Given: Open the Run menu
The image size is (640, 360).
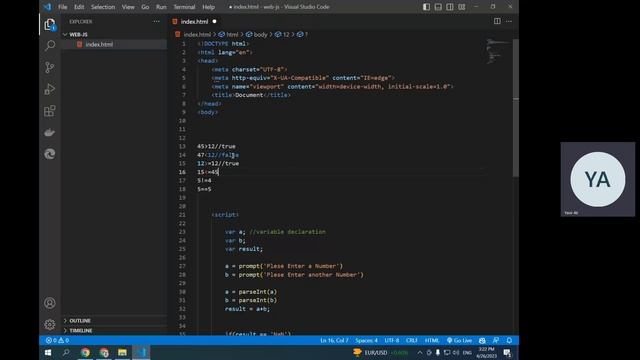Looking at the screenshot, I should (161, 7).
